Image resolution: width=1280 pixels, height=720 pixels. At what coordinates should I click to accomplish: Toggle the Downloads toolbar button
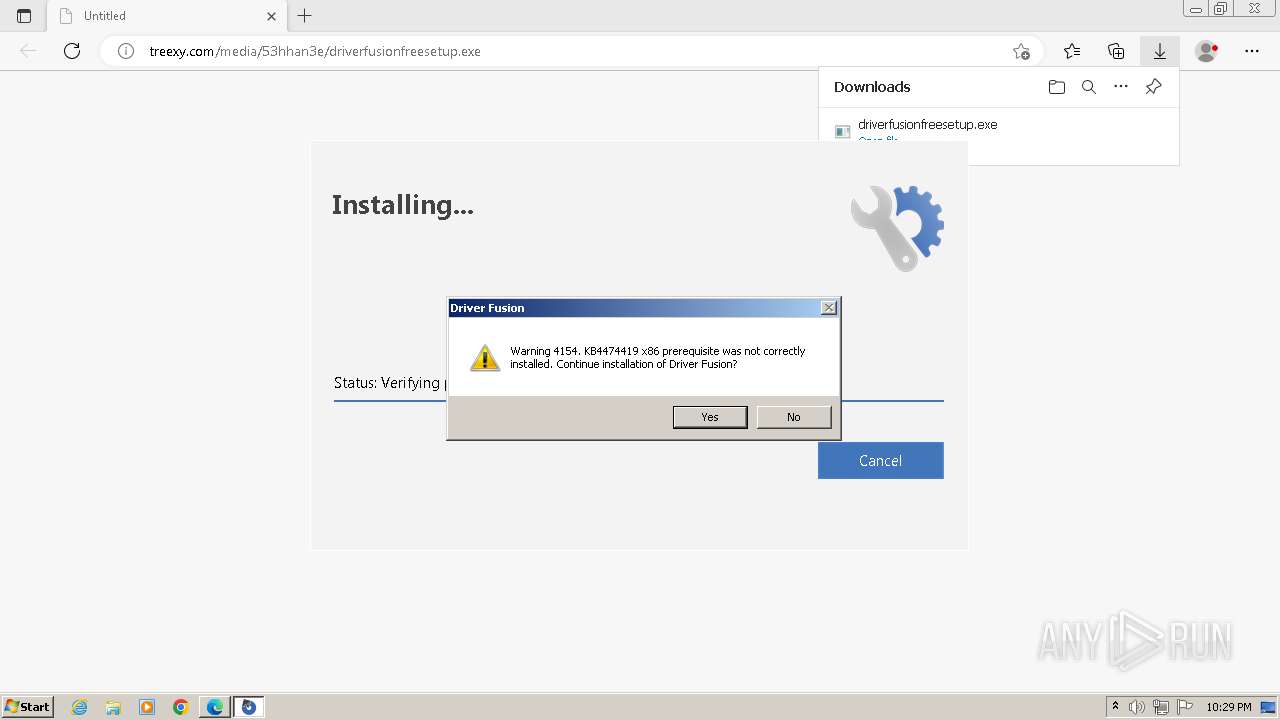pos(1160,51)
